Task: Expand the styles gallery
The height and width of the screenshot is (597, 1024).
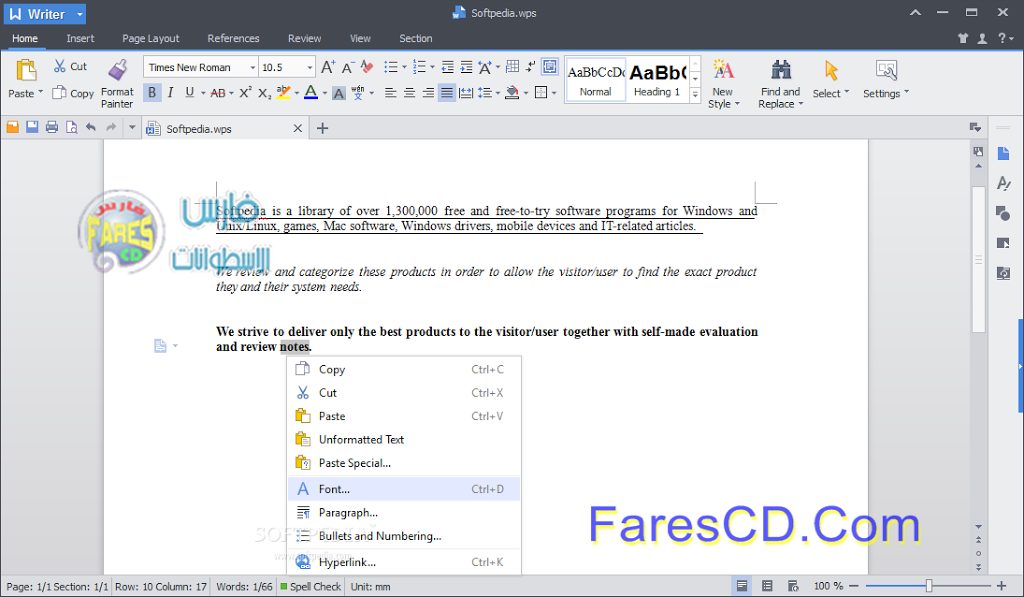Action: [x=696, y=95]
